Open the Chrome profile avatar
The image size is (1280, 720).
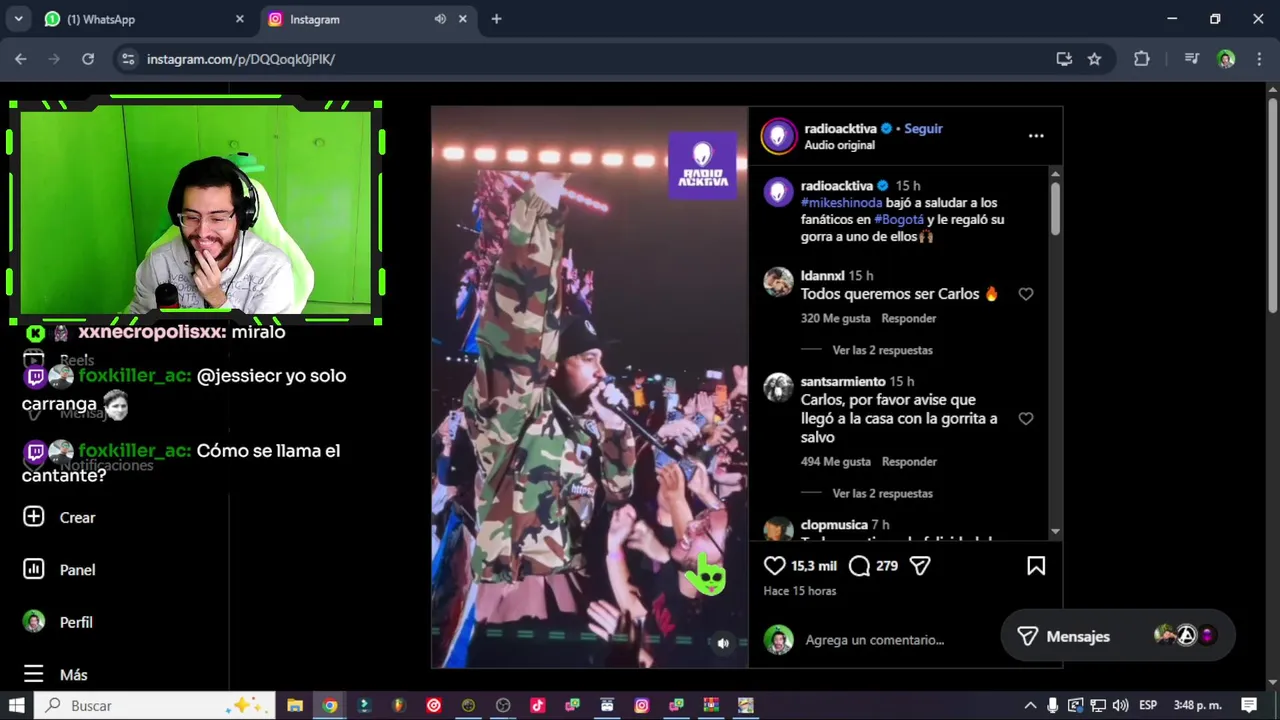pos(1226,59)
